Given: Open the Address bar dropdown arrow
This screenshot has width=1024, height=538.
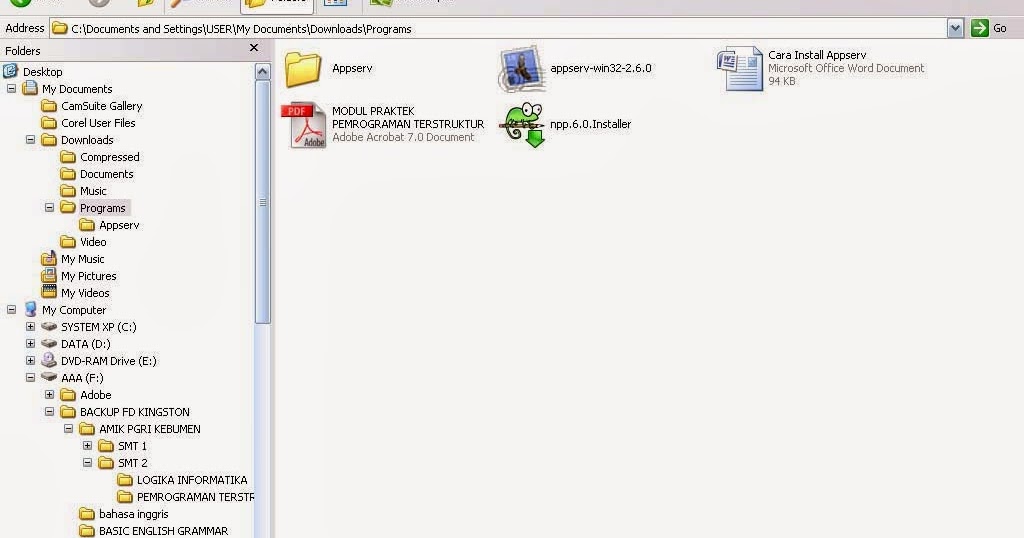Looking at the screenshot, I should pos(955,28).
